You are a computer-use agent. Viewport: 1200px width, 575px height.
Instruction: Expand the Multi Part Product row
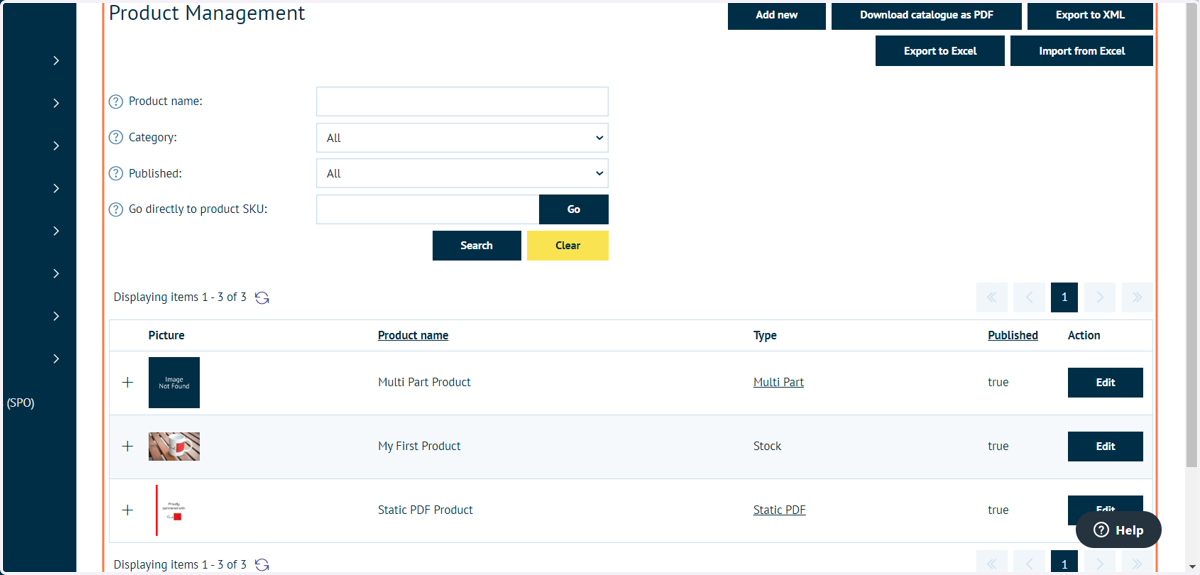pos(127,382)
